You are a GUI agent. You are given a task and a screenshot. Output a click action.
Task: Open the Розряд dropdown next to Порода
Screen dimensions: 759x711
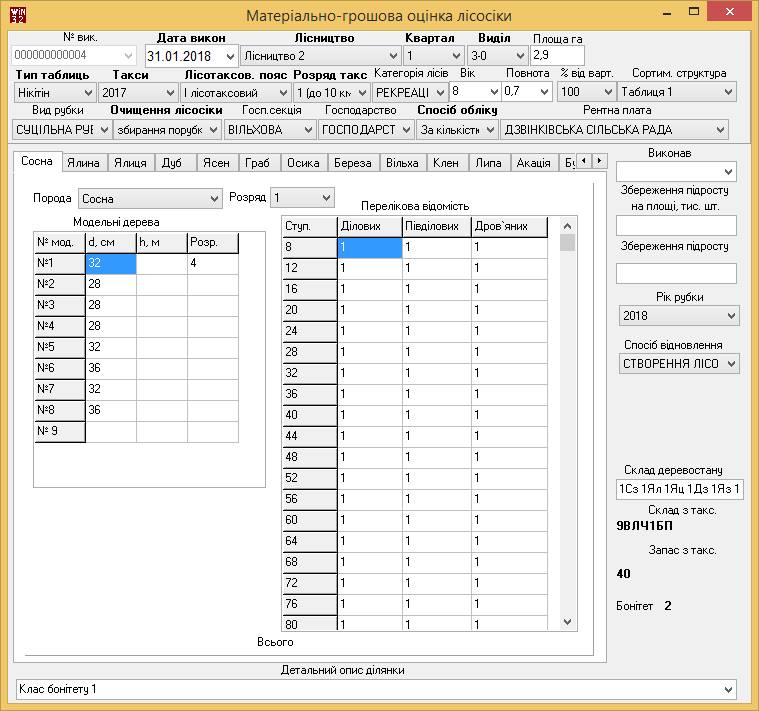(326, 197)
